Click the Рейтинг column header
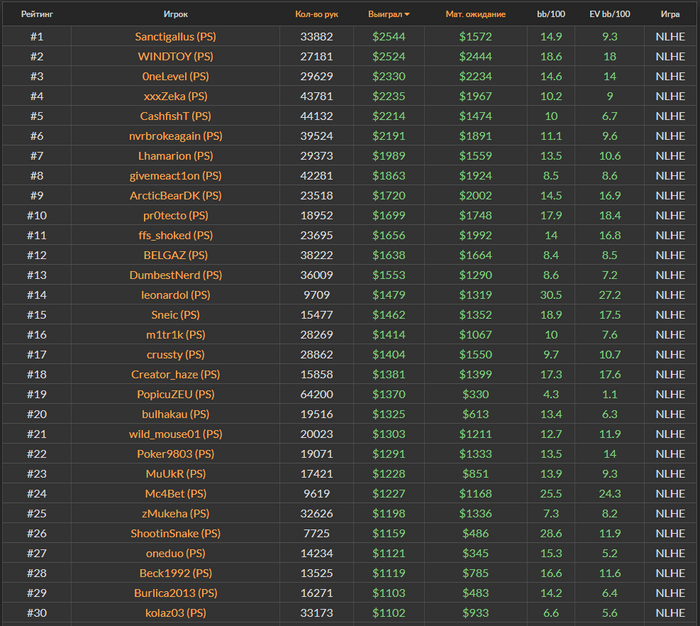This screenshot has width=700, height=626. coord(37,15)
